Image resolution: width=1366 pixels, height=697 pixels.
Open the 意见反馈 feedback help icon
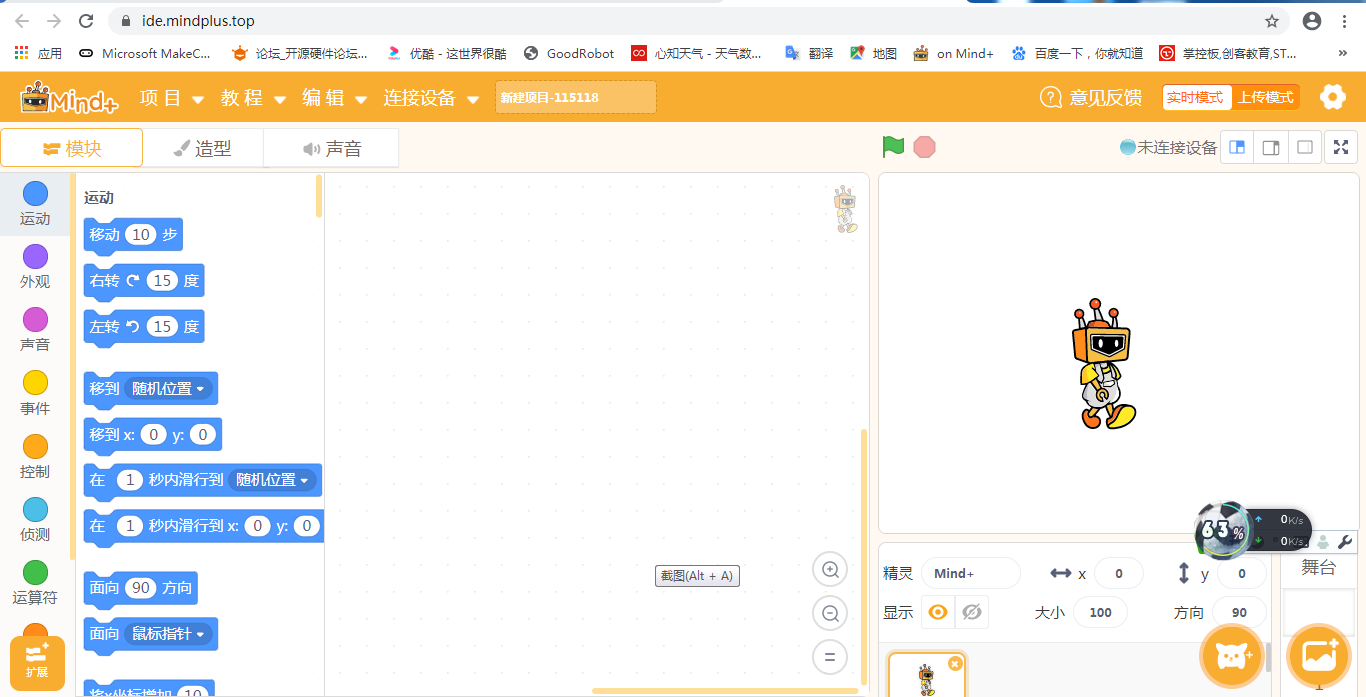[1051, 97]
